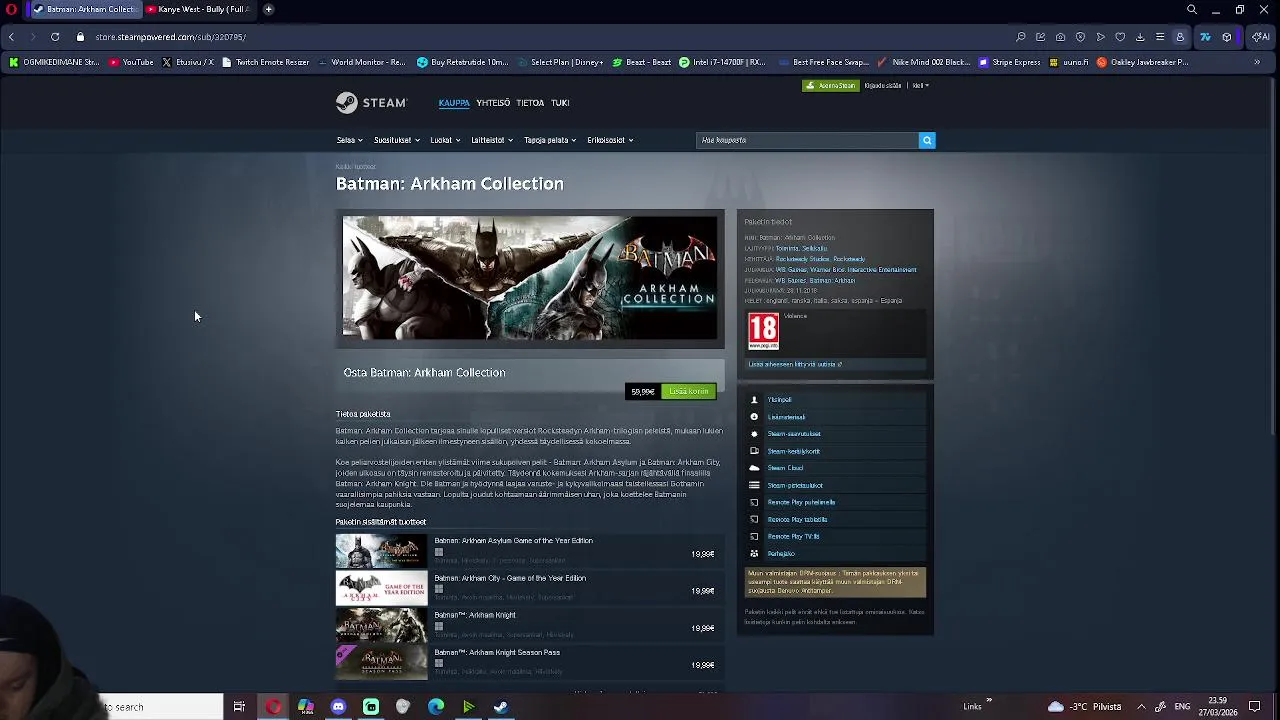This screenshot has width=1280, height=720.
Task: Click the store search magnifier button
Action: point(927,140)
